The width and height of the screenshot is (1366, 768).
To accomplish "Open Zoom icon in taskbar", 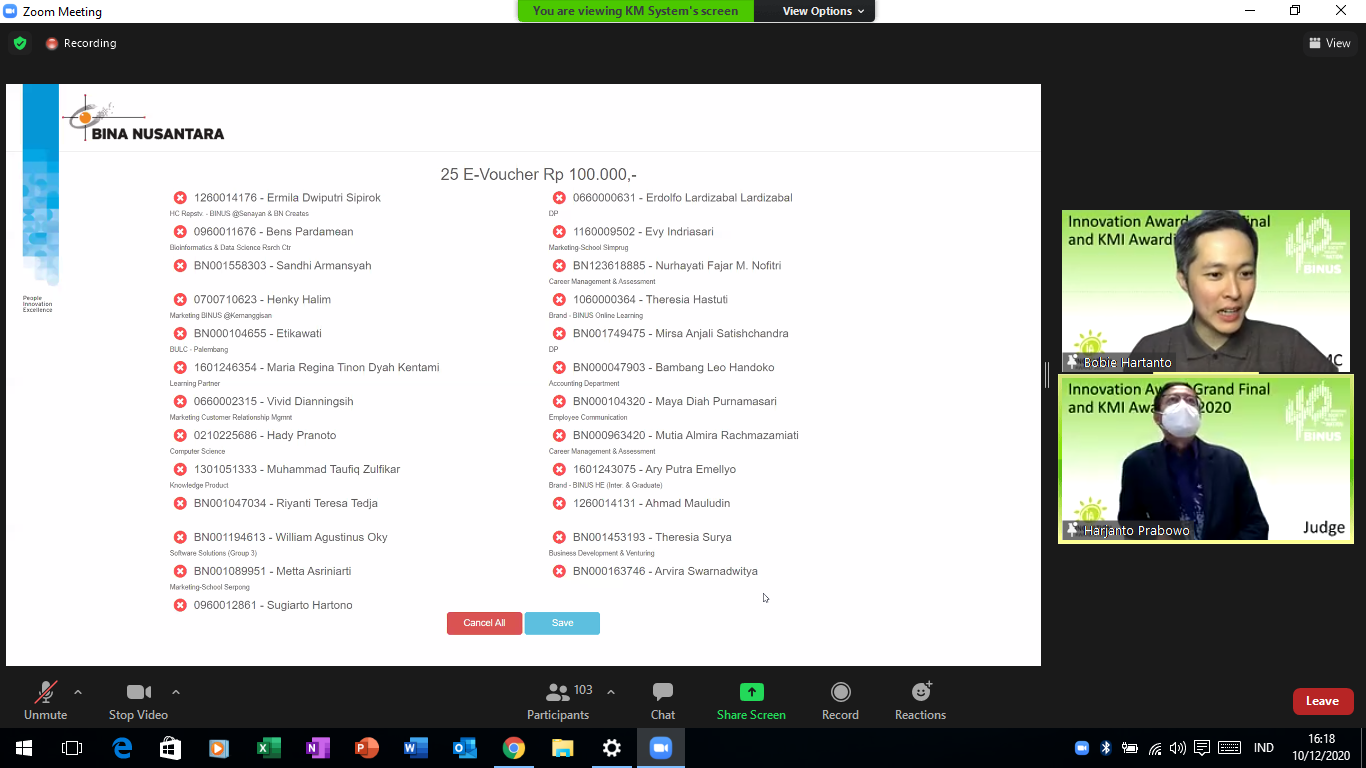I will [660, 748].
